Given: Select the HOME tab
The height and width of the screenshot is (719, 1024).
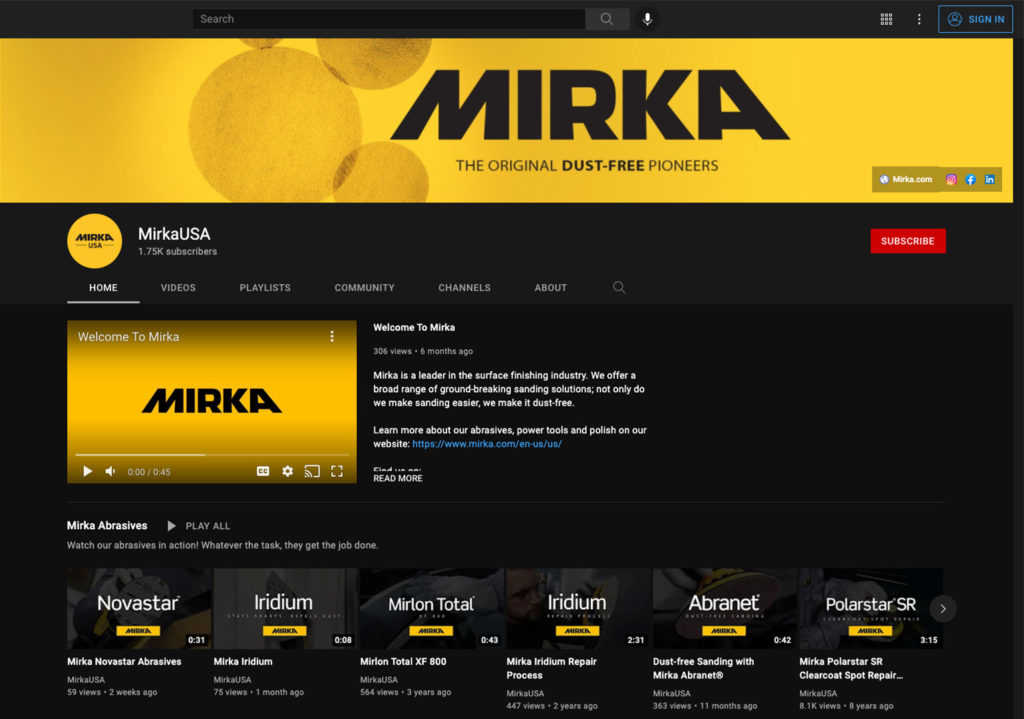Looking at the screenshot, I should pos(103,287).
